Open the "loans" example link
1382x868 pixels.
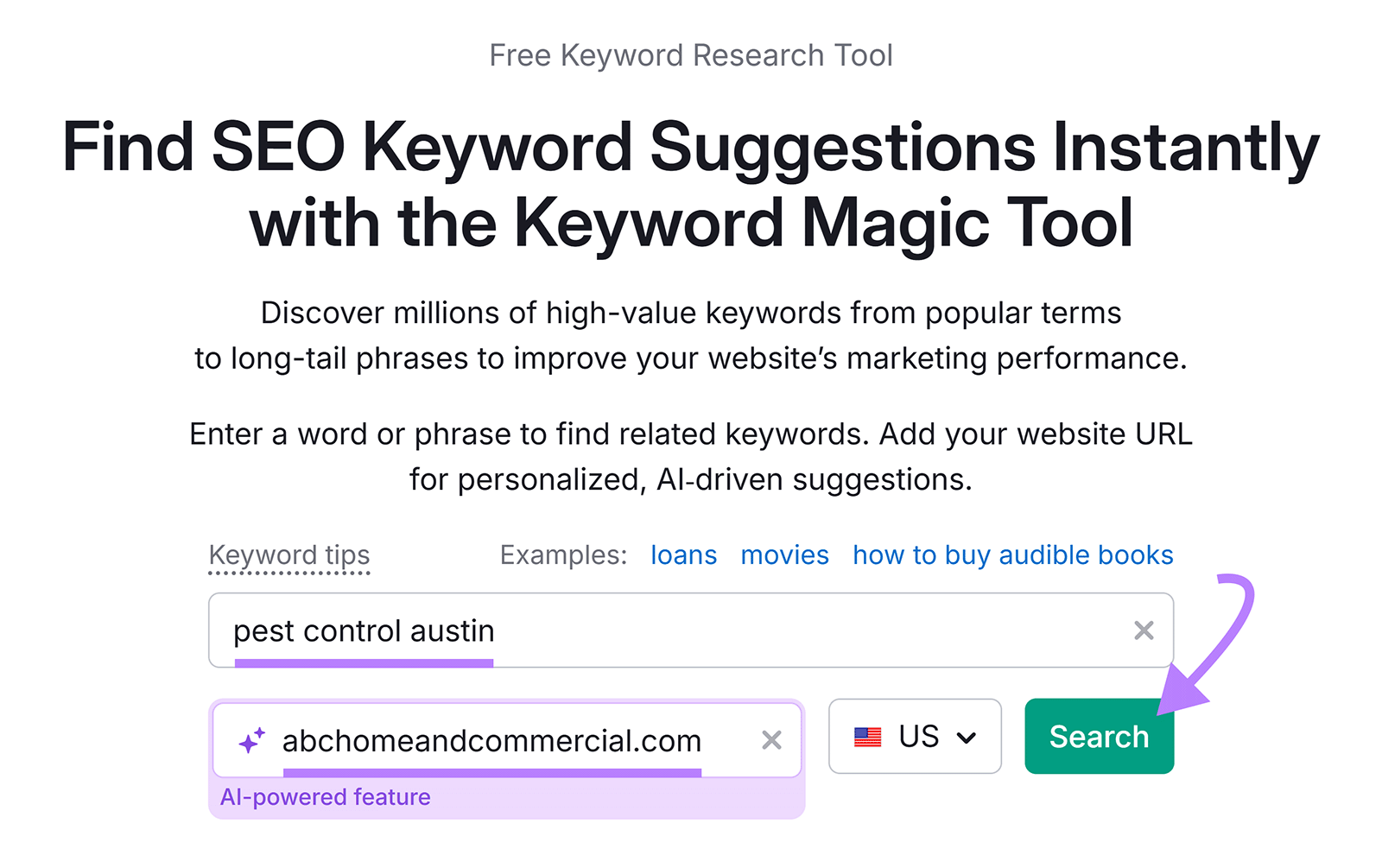pos(682,555)
